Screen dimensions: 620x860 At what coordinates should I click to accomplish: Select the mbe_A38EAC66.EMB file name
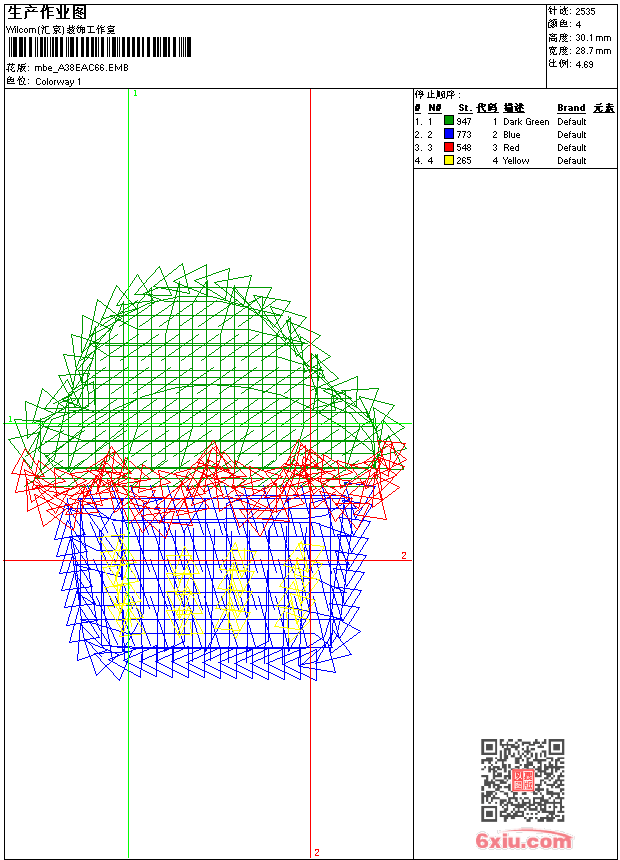pyautogui.click(x=82, y=68)
